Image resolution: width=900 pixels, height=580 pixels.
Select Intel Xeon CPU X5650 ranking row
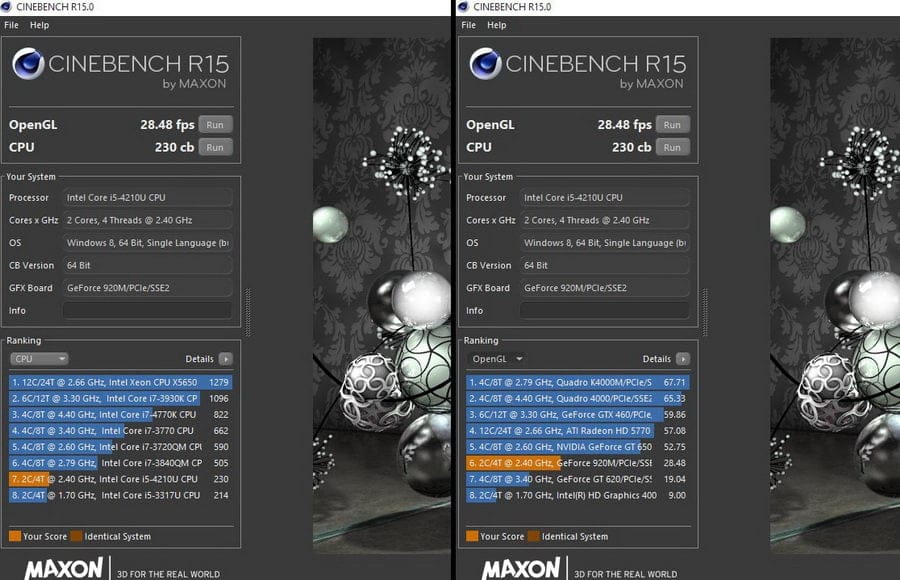pos(121,382)
